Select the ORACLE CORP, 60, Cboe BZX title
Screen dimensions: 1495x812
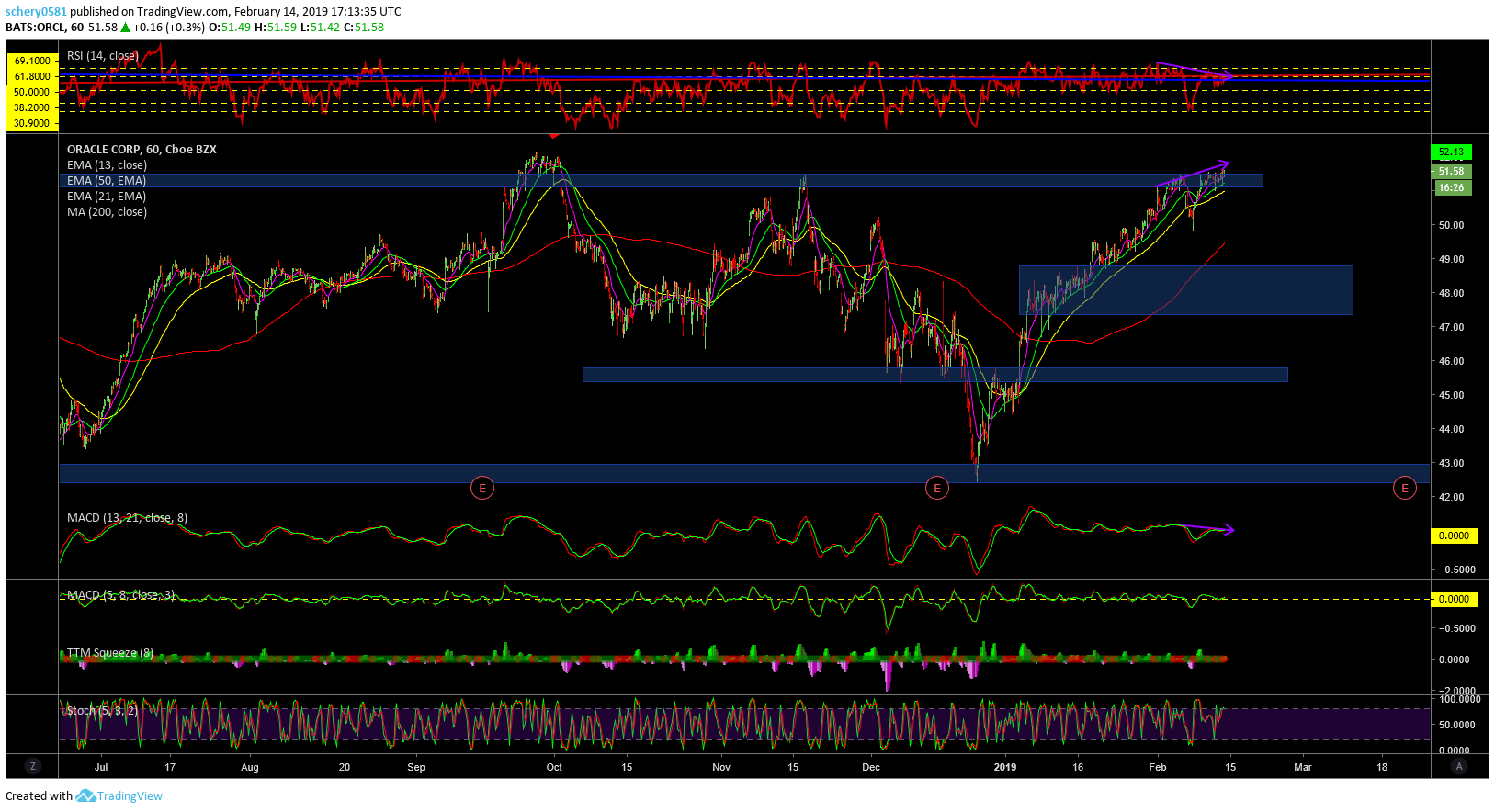[142, 150]
